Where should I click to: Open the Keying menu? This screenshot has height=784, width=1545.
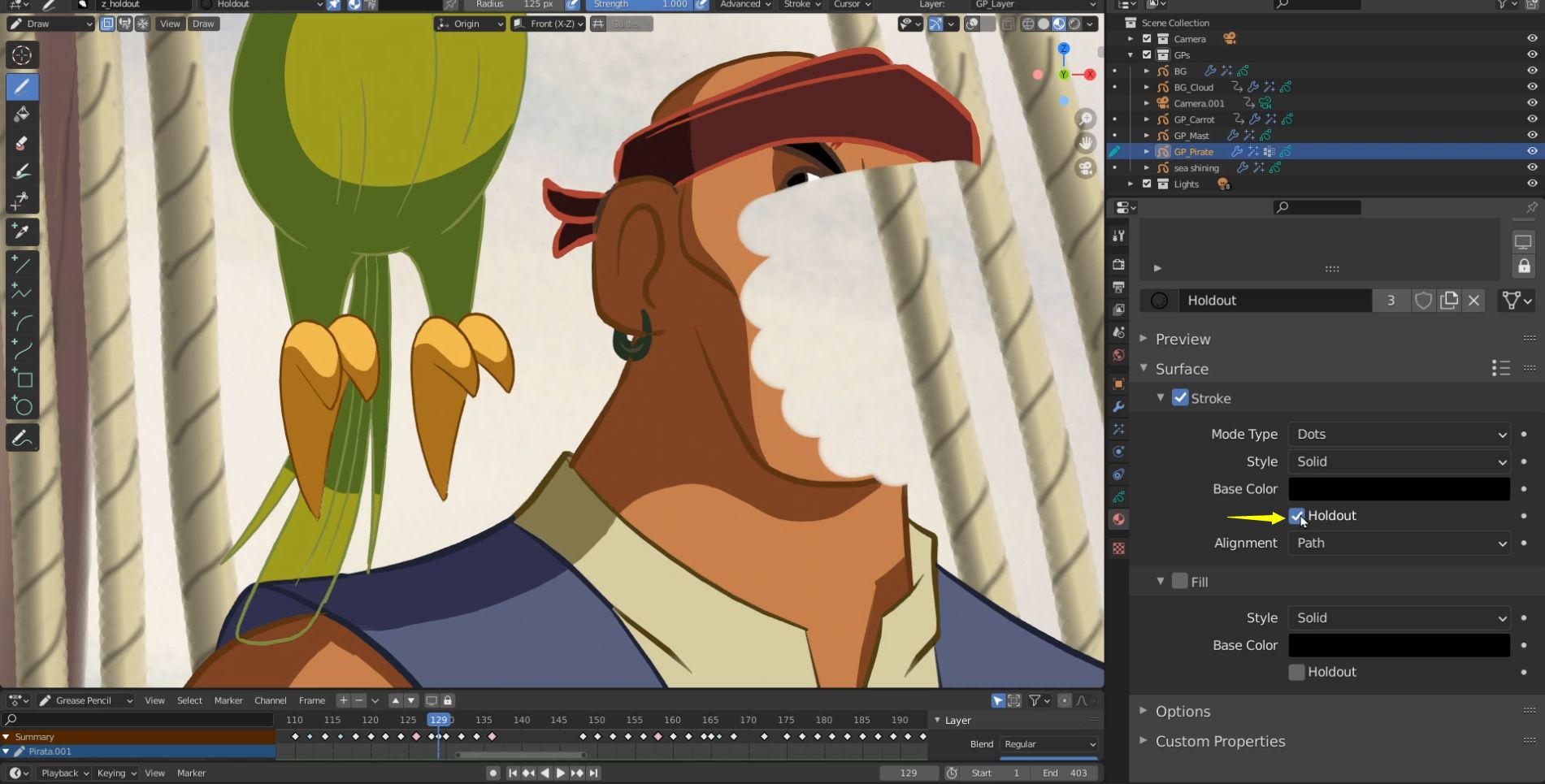(x=116, y=773)
